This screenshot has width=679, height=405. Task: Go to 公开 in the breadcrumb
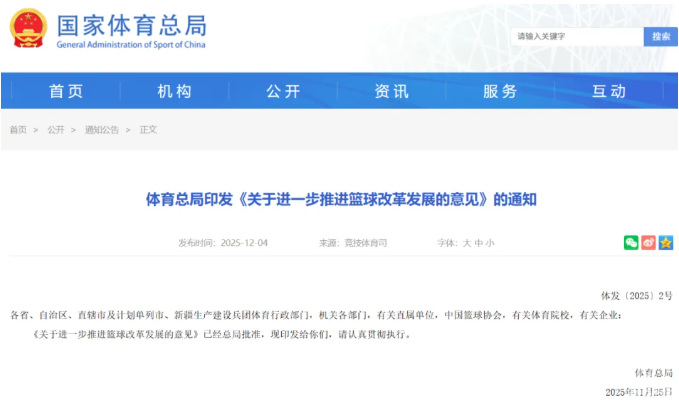pyautogui.click(x=56, y=130)
